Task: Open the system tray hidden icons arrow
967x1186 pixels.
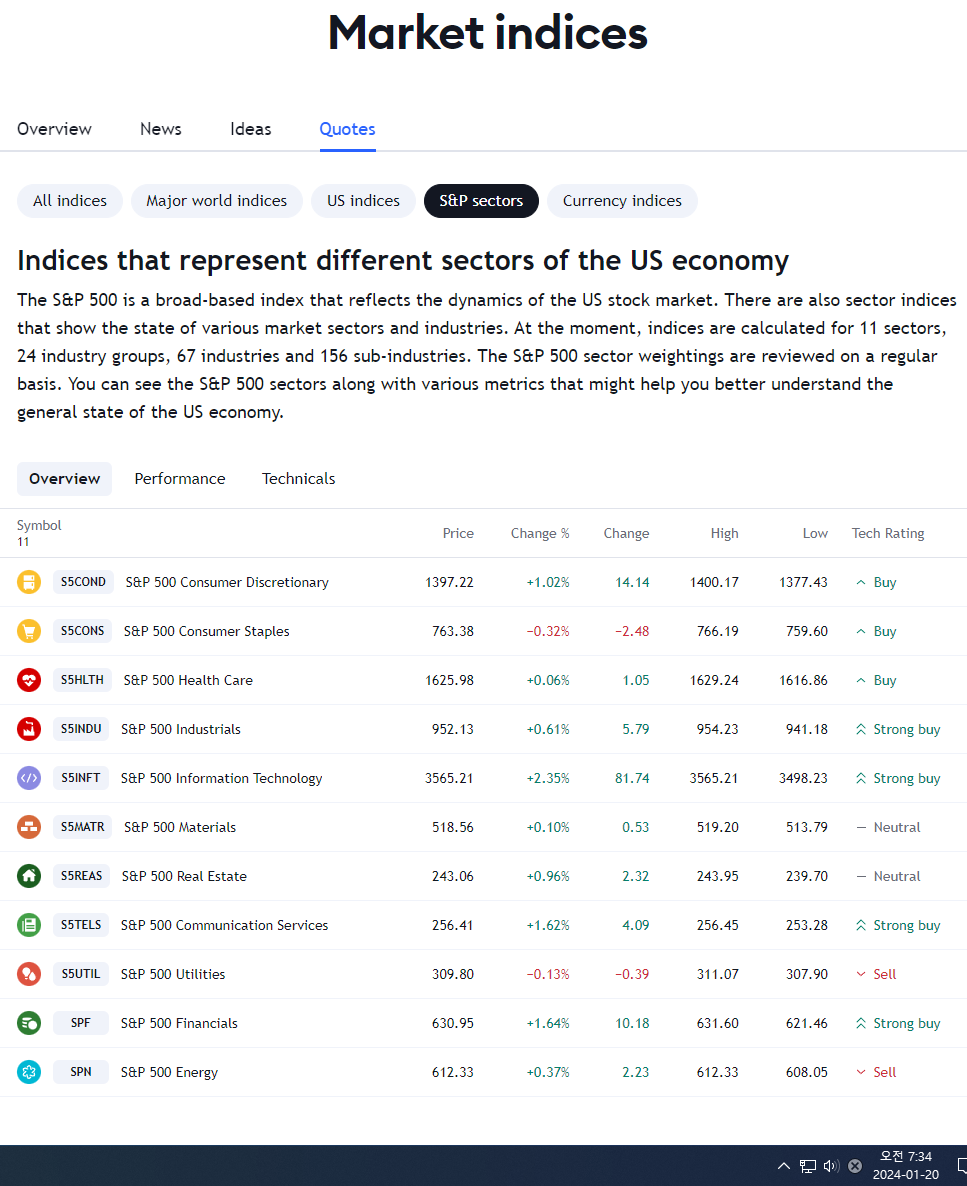Action: pos(784,1166)
